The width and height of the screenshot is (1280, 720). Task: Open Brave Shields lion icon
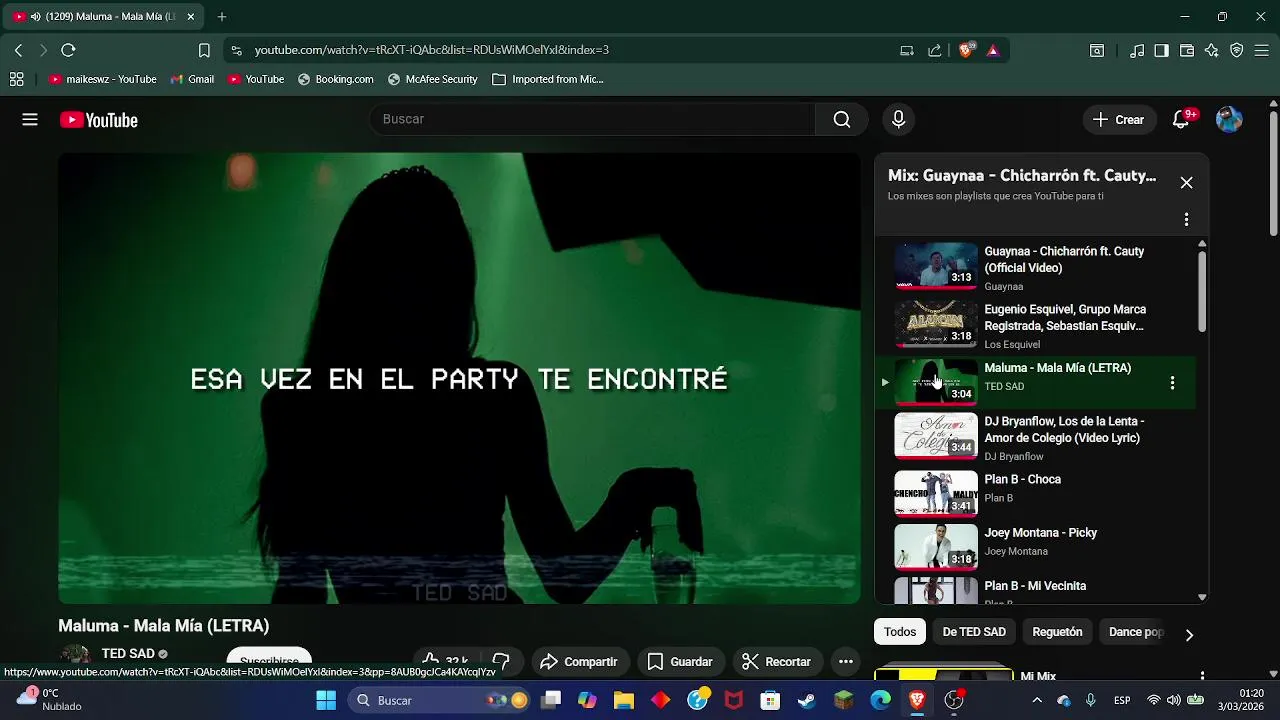pos(966,50)
